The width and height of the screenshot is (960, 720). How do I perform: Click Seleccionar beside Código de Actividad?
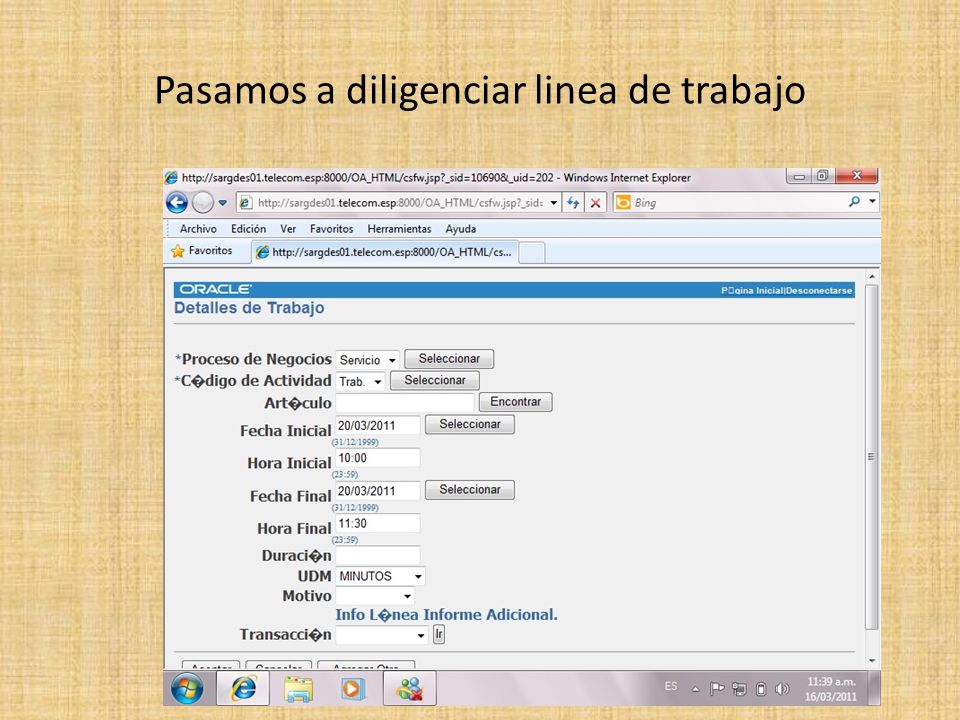[435, 380]
